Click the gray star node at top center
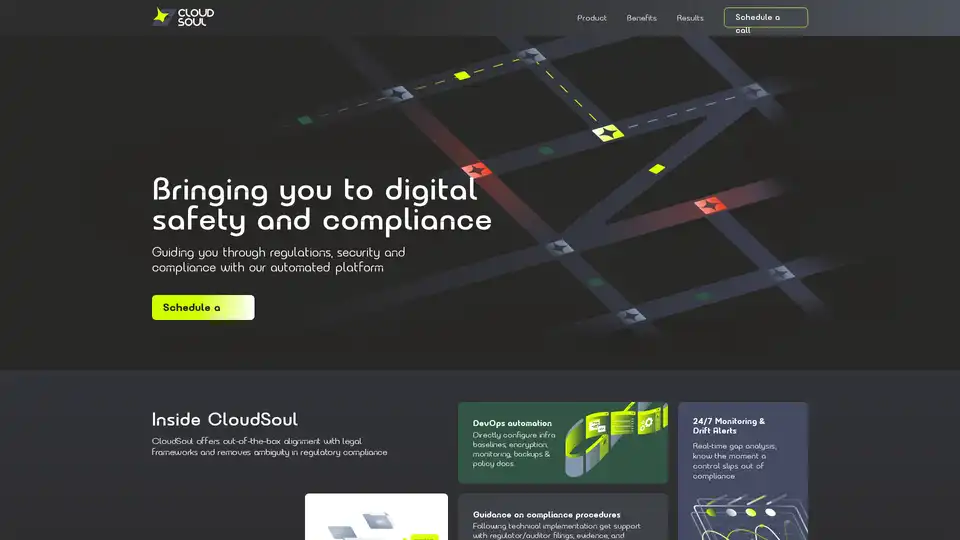Image resolution: width=960 pixels, height=540 pixels. (x=532, y=55)
